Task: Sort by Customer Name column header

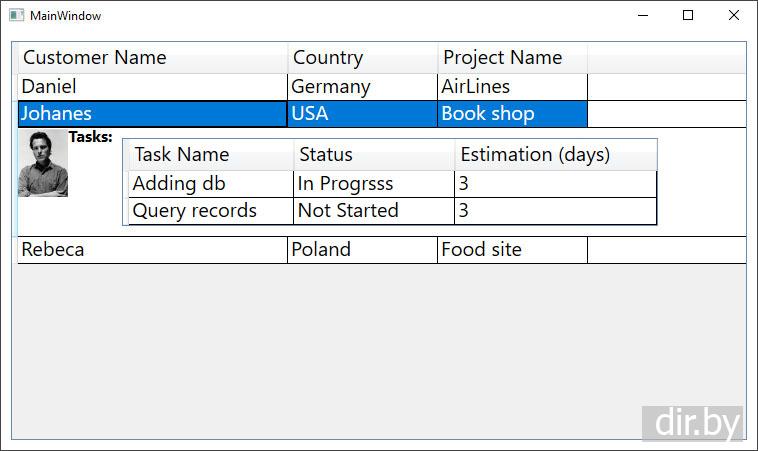Action: (95, 58)
